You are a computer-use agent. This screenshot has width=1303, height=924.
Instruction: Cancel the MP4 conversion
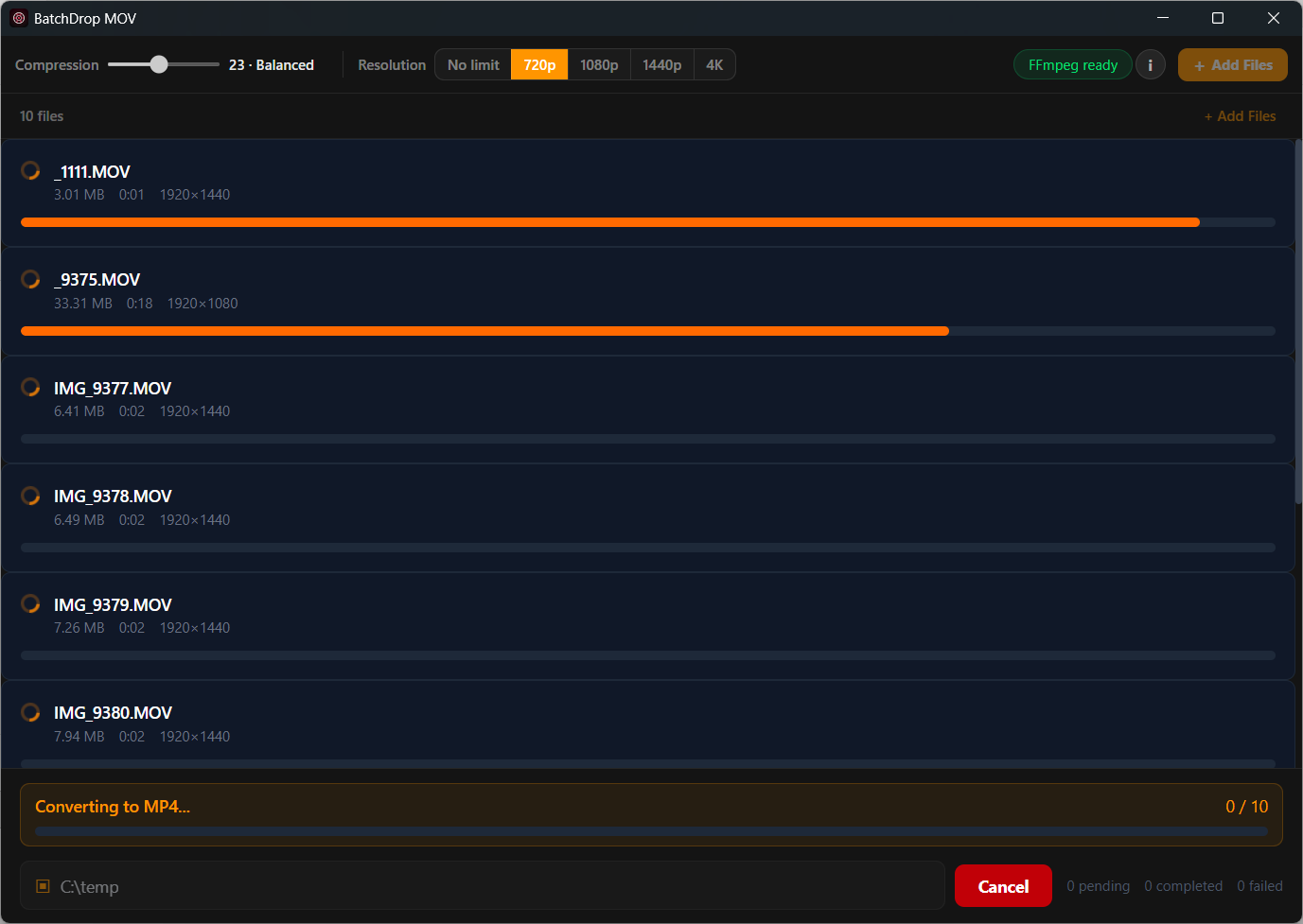(1003, 886)
